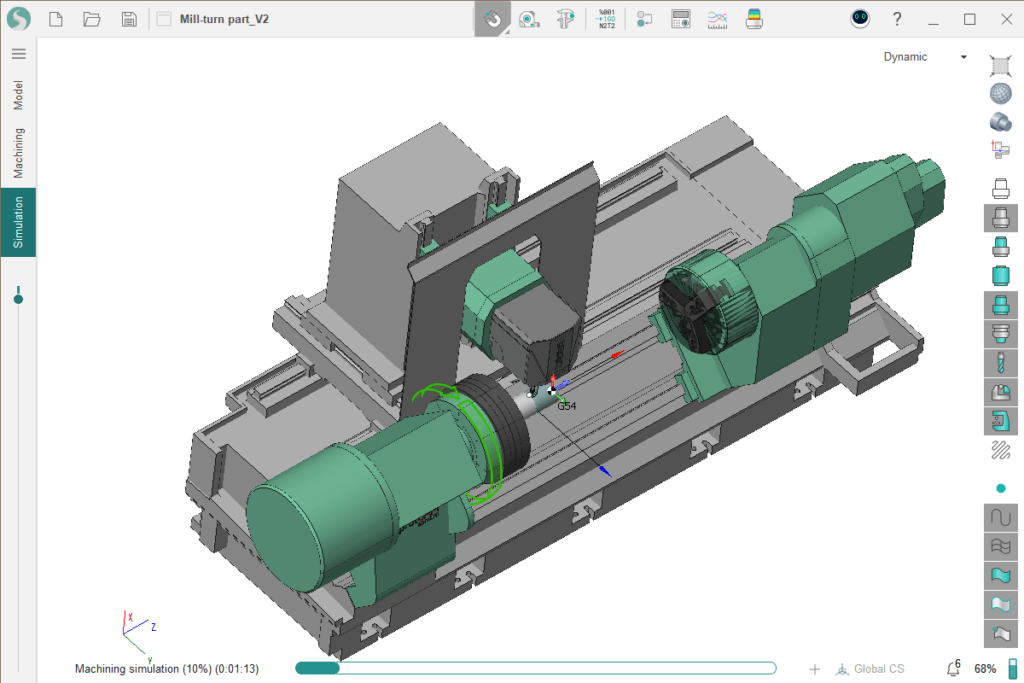The image size is (1024, 683).
Task: Expand the hamburger menu in the left sidebar
Action: 18,54
